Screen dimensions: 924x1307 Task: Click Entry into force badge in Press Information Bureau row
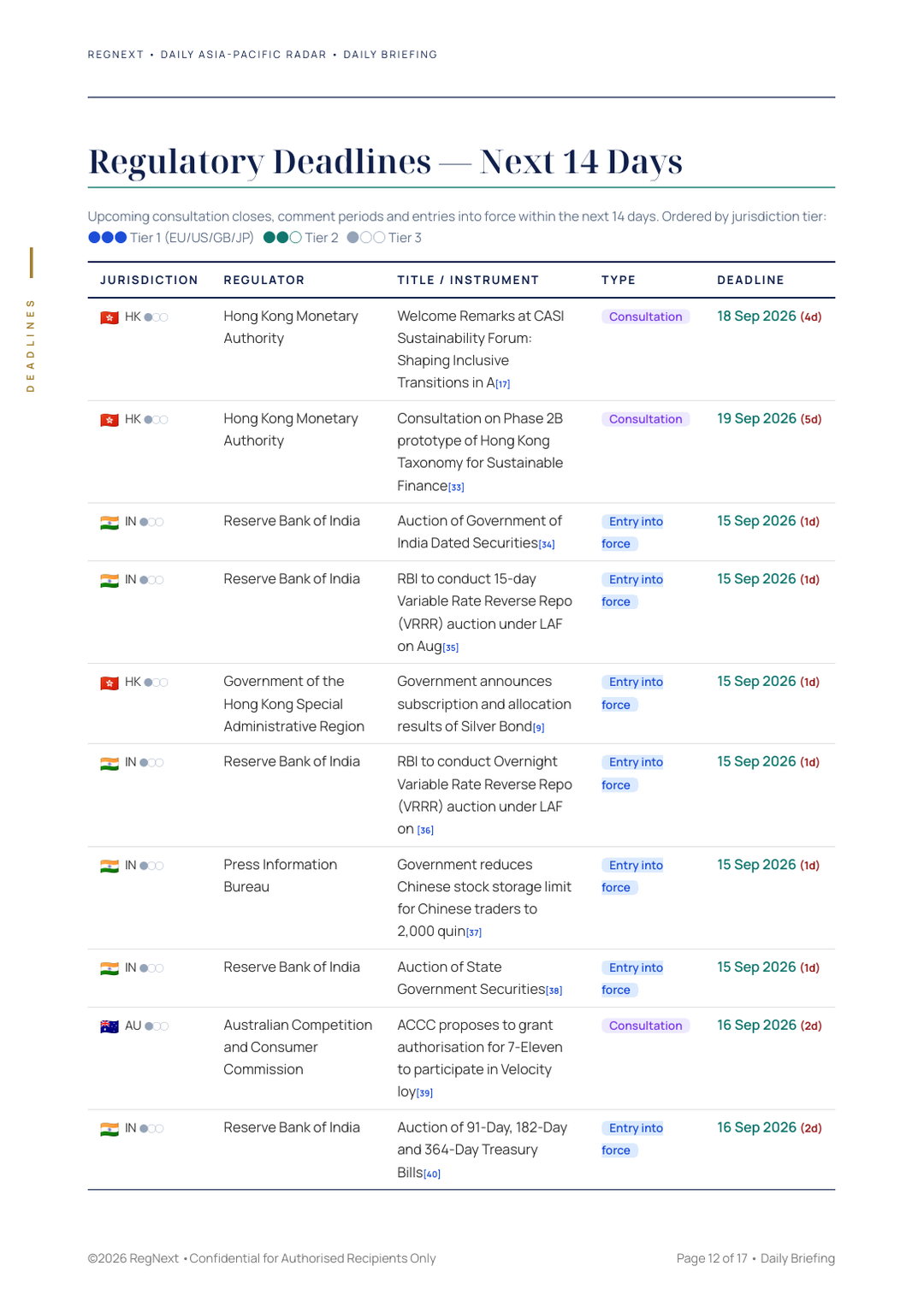click(633, 876)
